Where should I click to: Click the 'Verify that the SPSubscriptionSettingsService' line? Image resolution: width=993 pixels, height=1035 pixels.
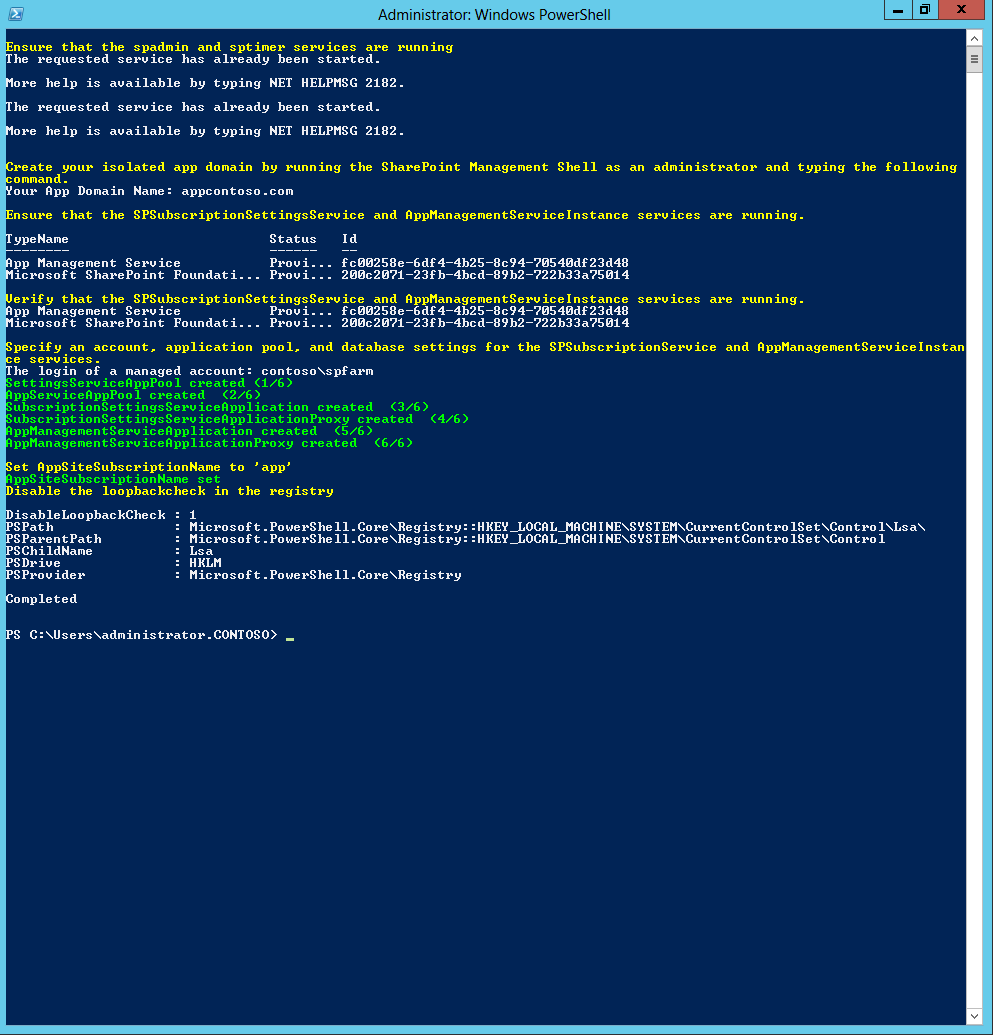coord(405,299)
